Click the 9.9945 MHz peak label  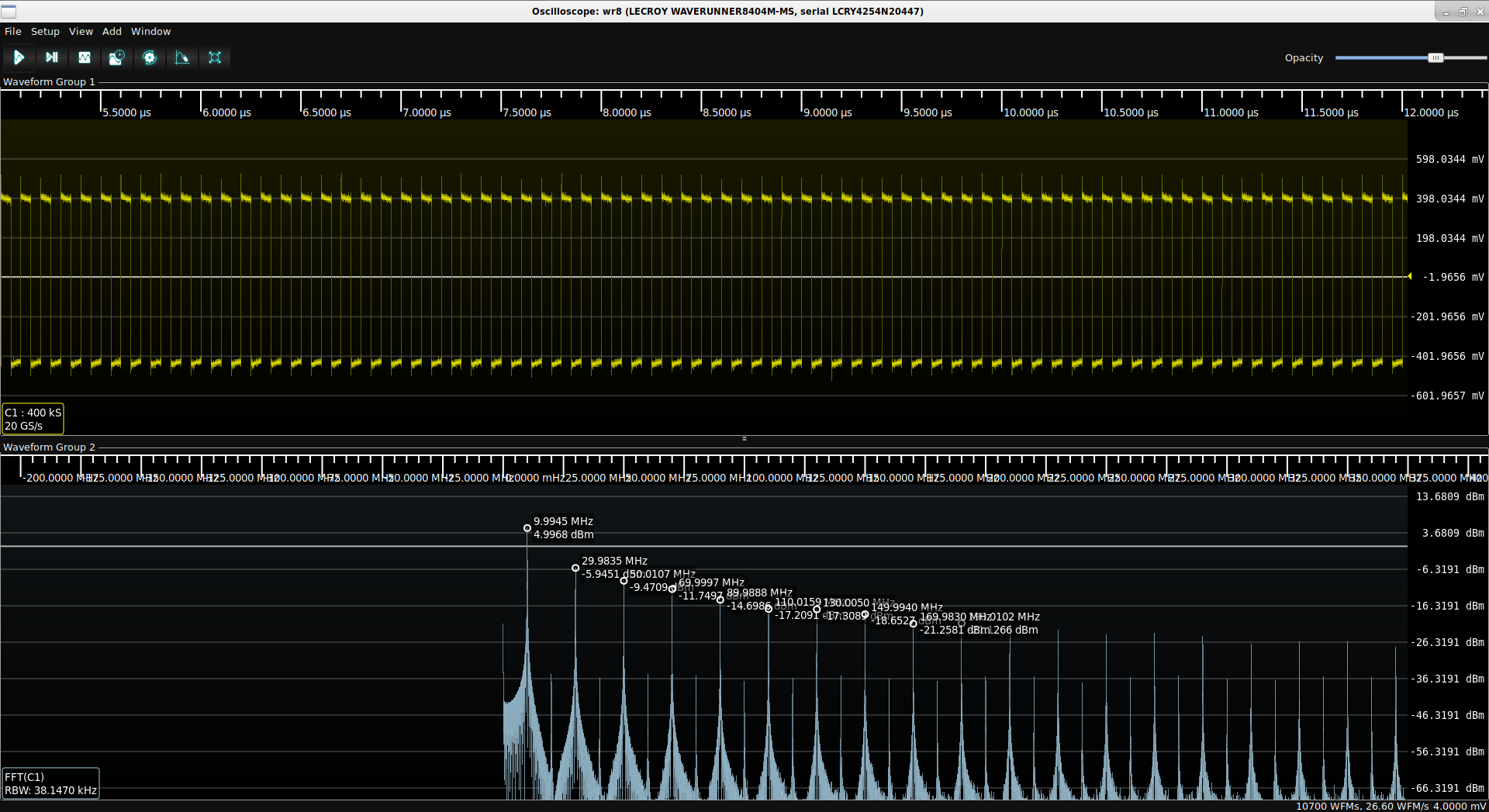563,522
